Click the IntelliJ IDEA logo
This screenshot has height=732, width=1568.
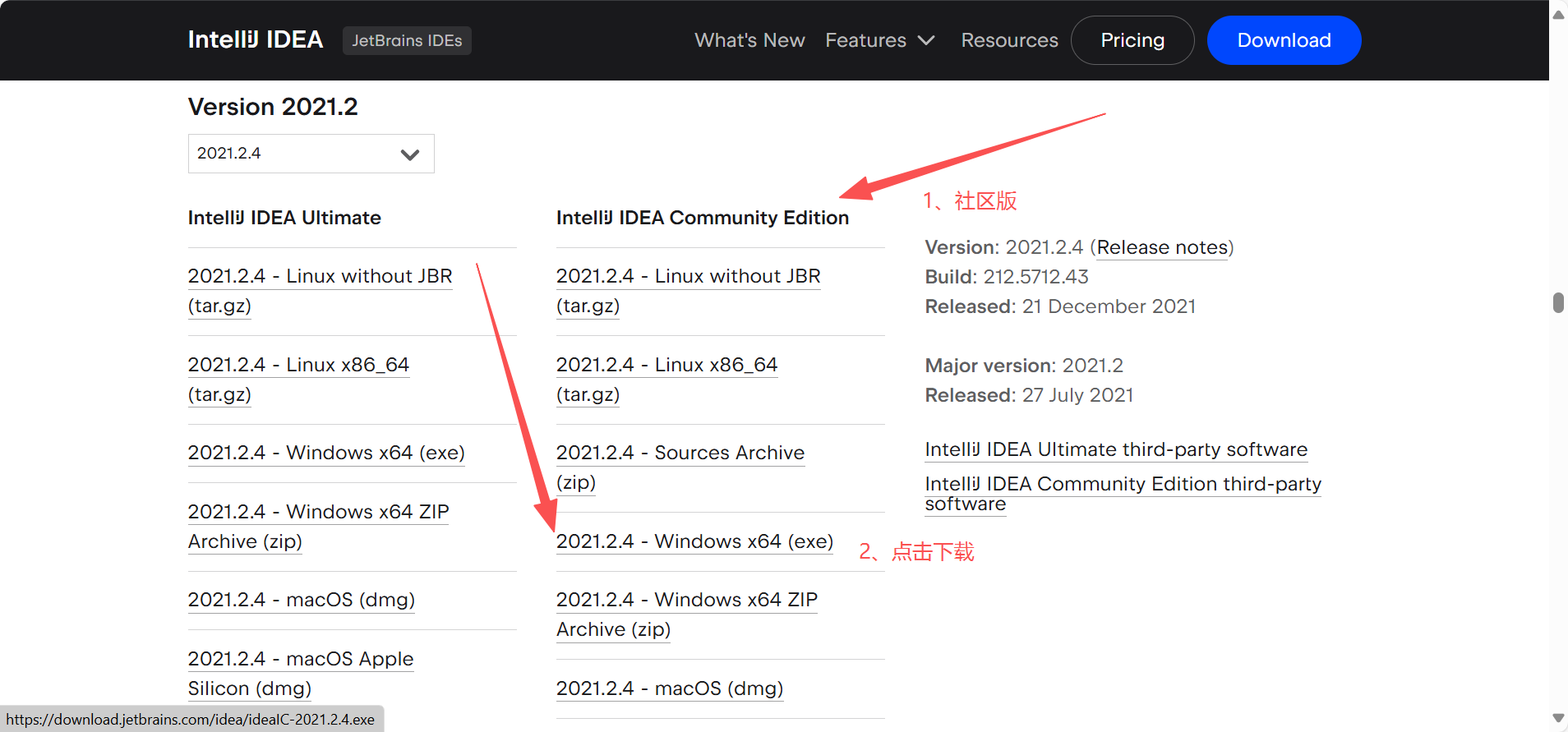[255, 39]
